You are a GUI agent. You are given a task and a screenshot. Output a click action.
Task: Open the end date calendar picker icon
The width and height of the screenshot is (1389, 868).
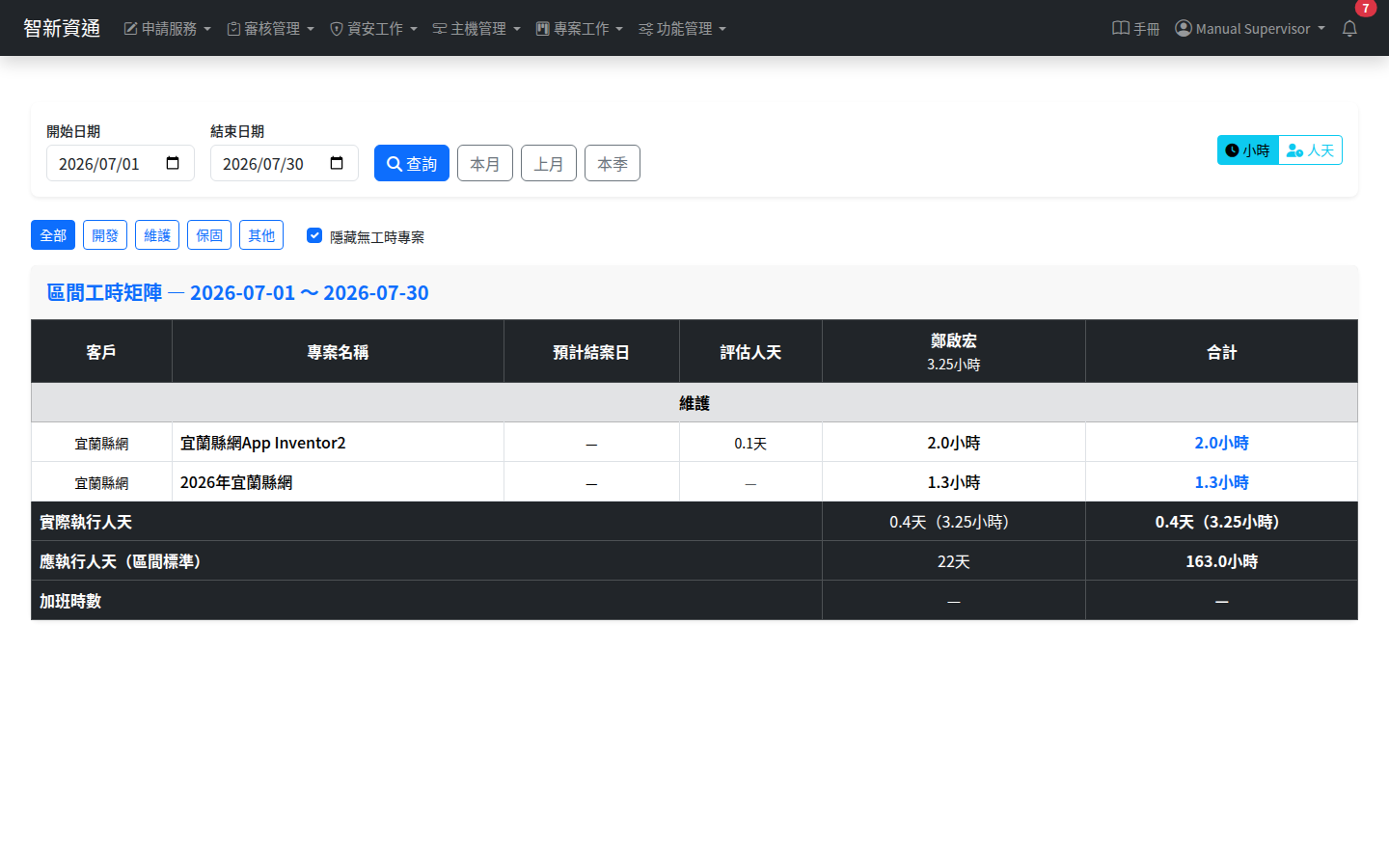click(337, 163)
